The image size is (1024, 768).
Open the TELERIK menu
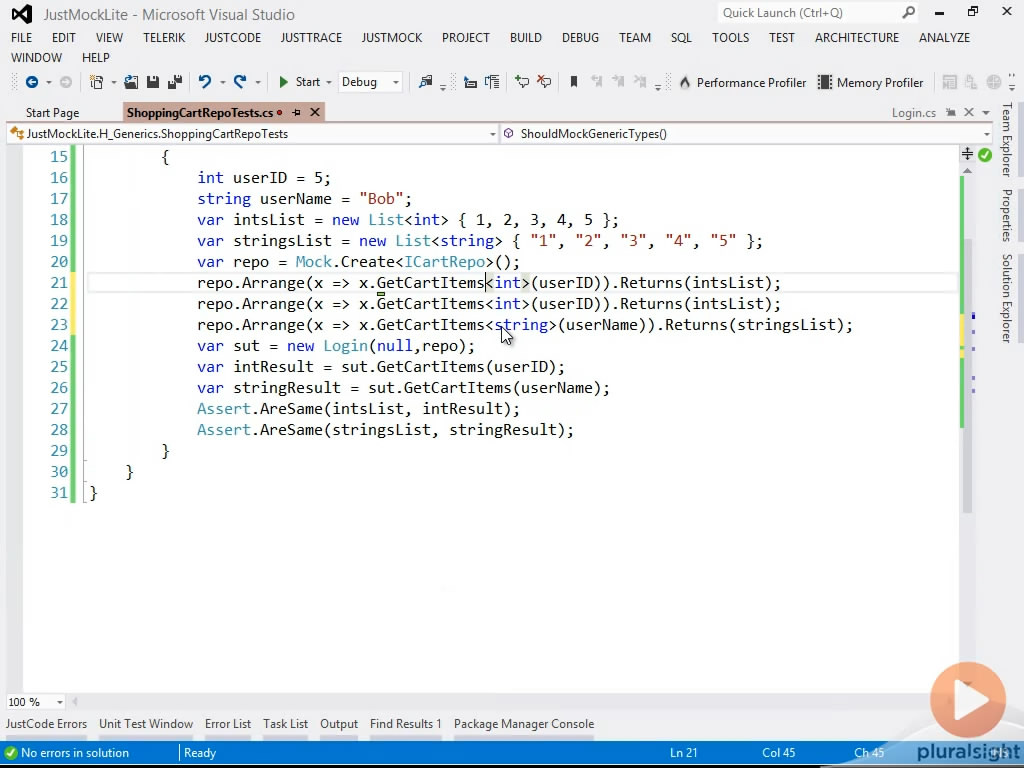[x=164, y=38]
